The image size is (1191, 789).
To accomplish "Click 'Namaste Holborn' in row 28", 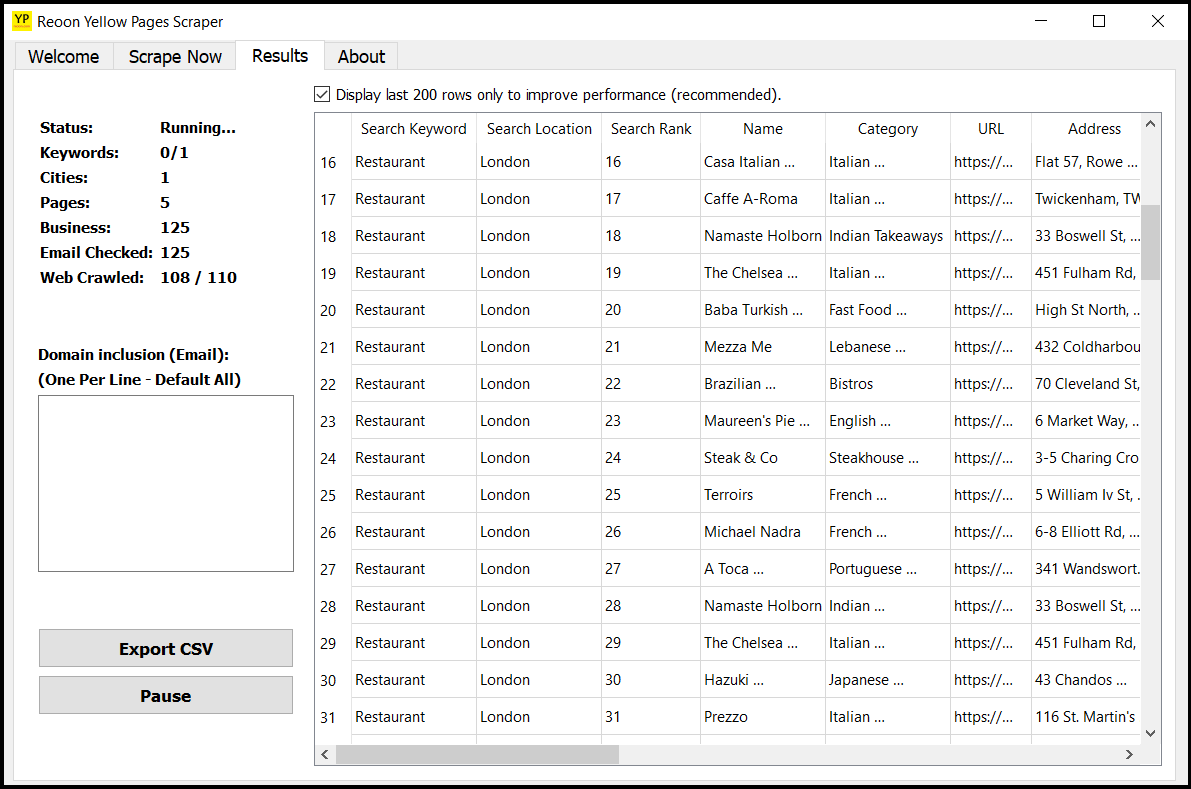I will click(763, 606).
